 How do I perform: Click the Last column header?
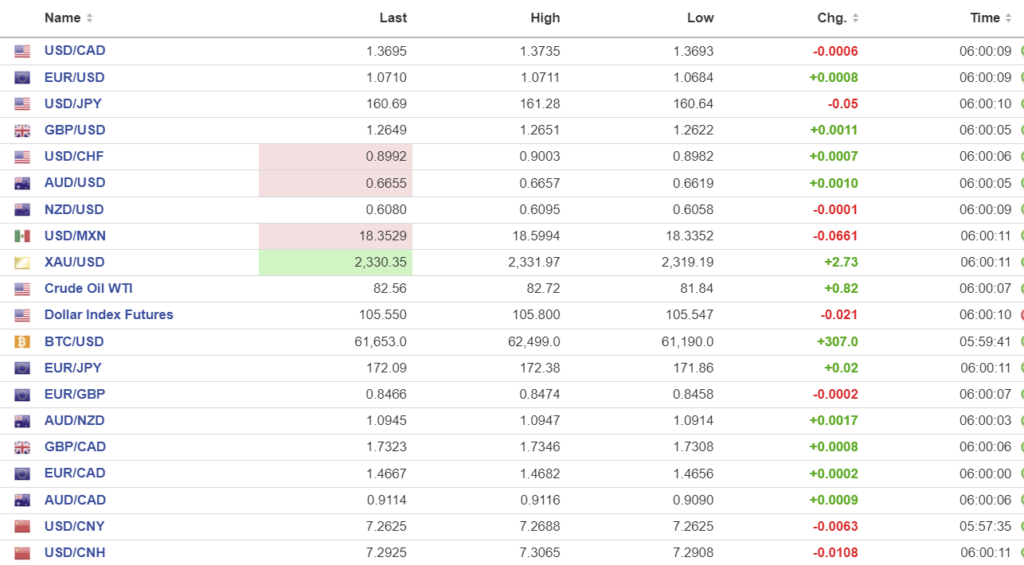pyautogui.click(x=393, y=18)
